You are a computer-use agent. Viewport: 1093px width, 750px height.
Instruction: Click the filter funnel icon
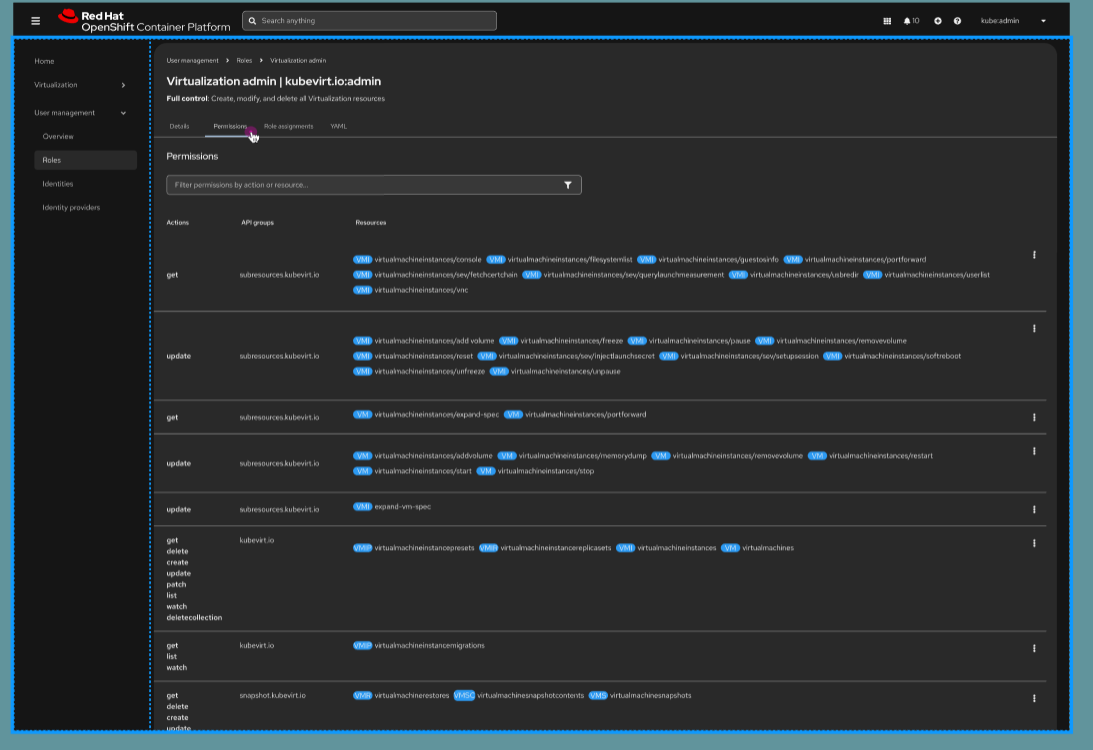[x=567, y=185]
